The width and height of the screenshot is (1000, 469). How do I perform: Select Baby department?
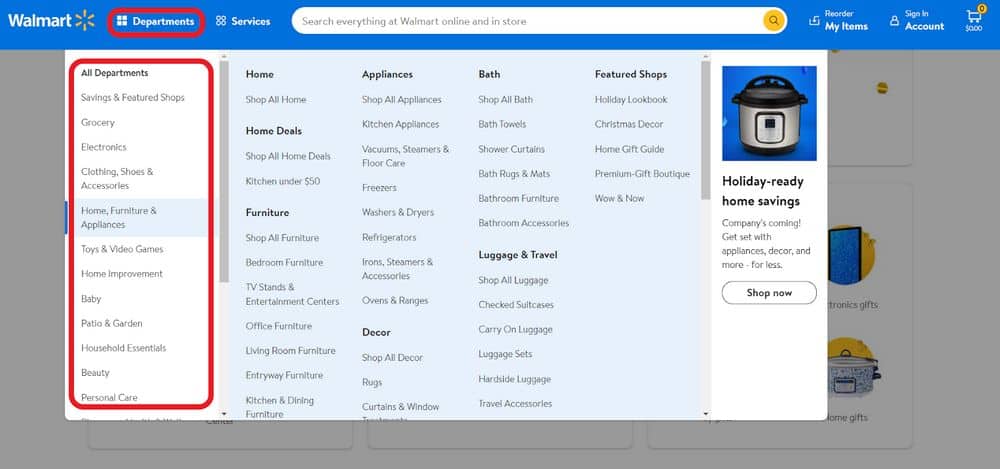[91, 299]
